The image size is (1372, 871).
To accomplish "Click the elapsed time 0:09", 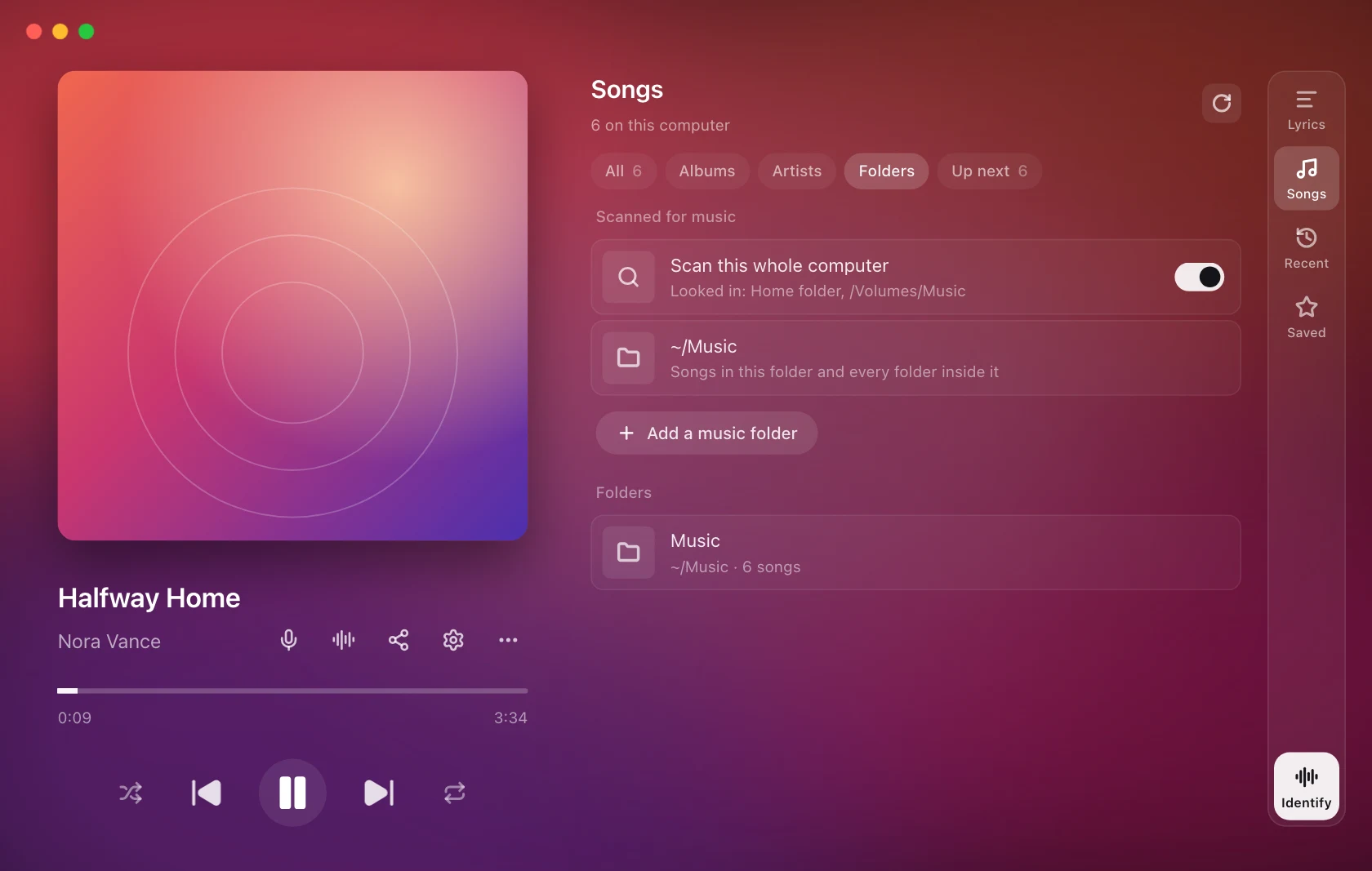I will 74,718.
